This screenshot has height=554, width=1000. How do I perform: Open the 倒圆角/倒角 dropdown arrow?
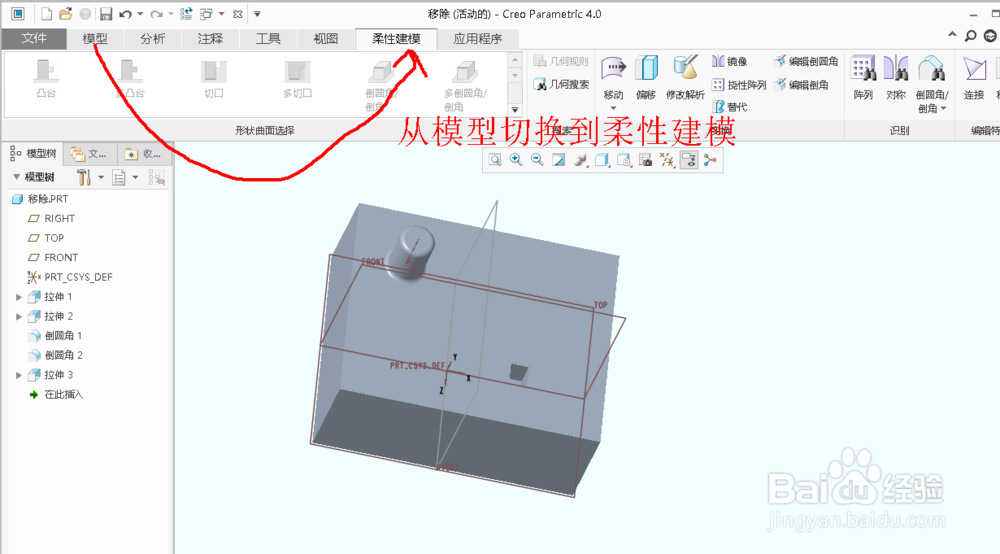(x=943, y=108)
